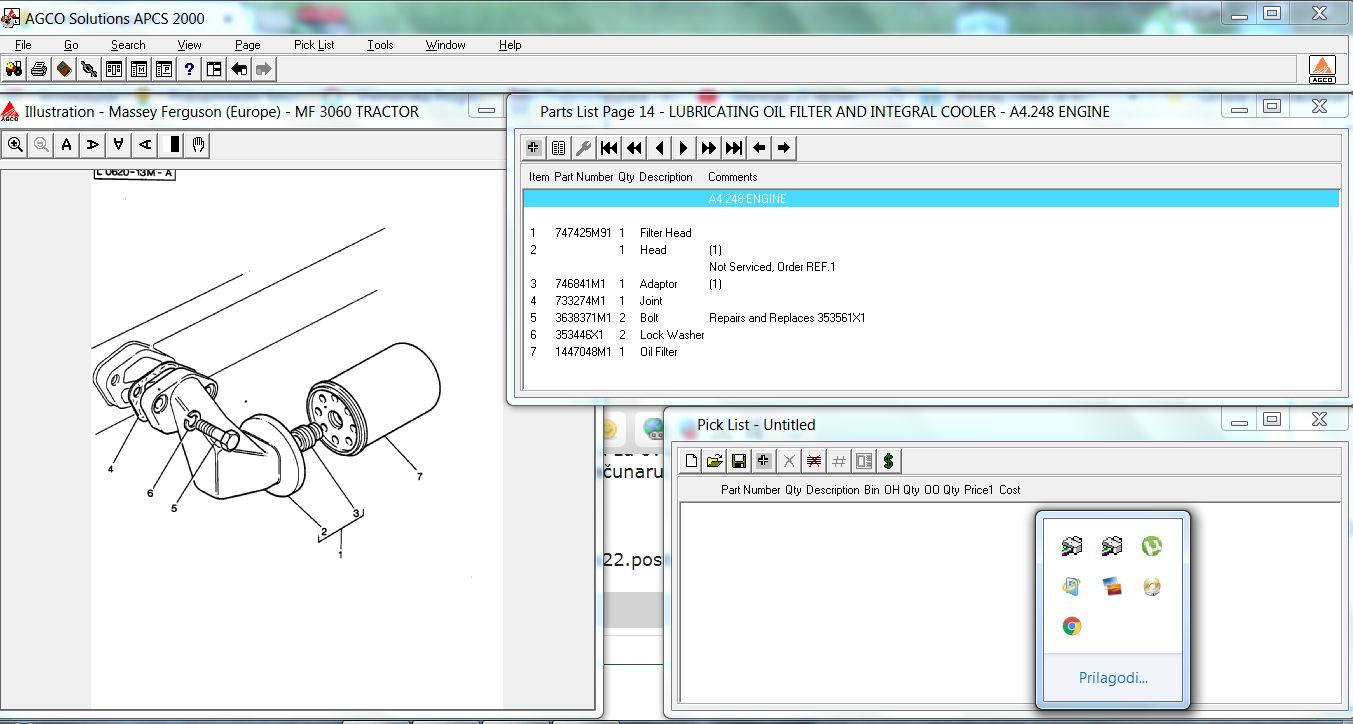Open the Help menu
Screen dimensions: 1353x724
510,45
